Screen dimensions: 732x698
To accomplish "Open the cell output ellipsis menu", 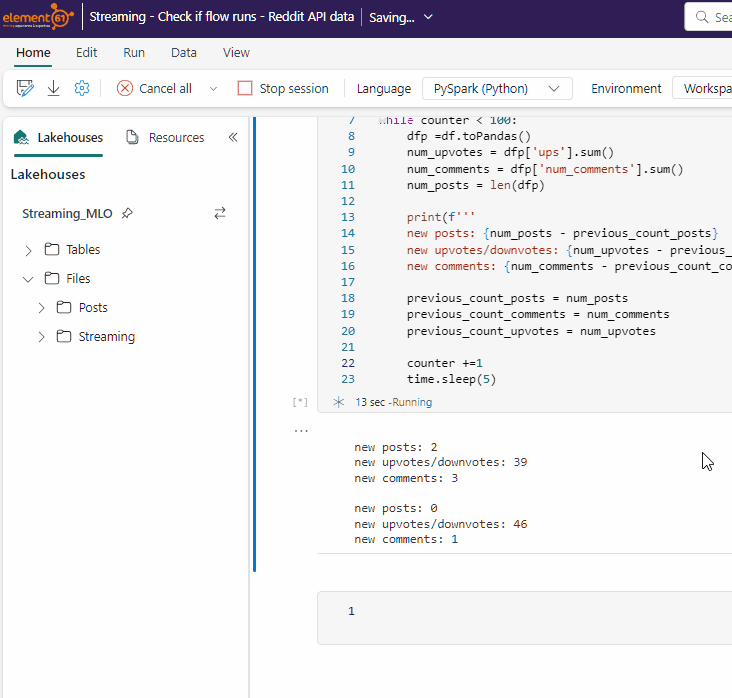I will [300, 431].
